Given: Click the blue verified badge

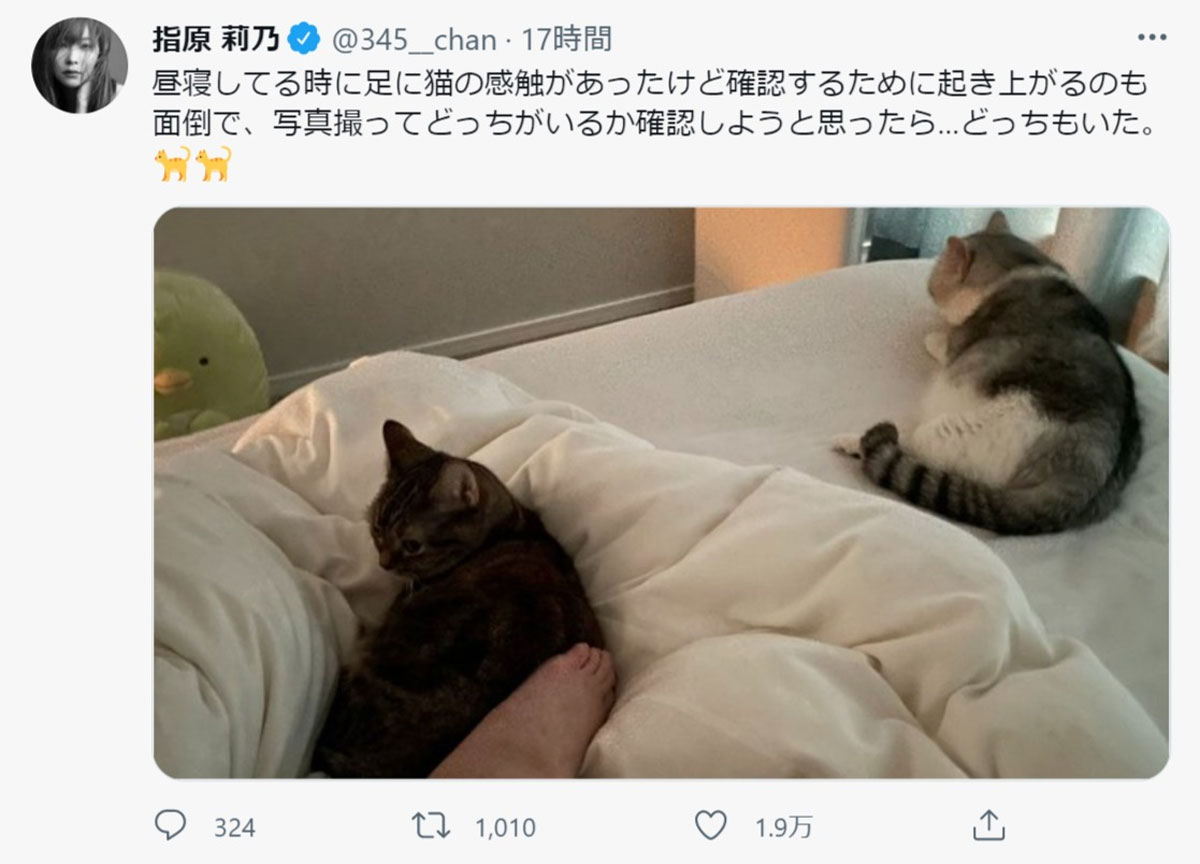Looking at the screenshot, I should point(304,39).
